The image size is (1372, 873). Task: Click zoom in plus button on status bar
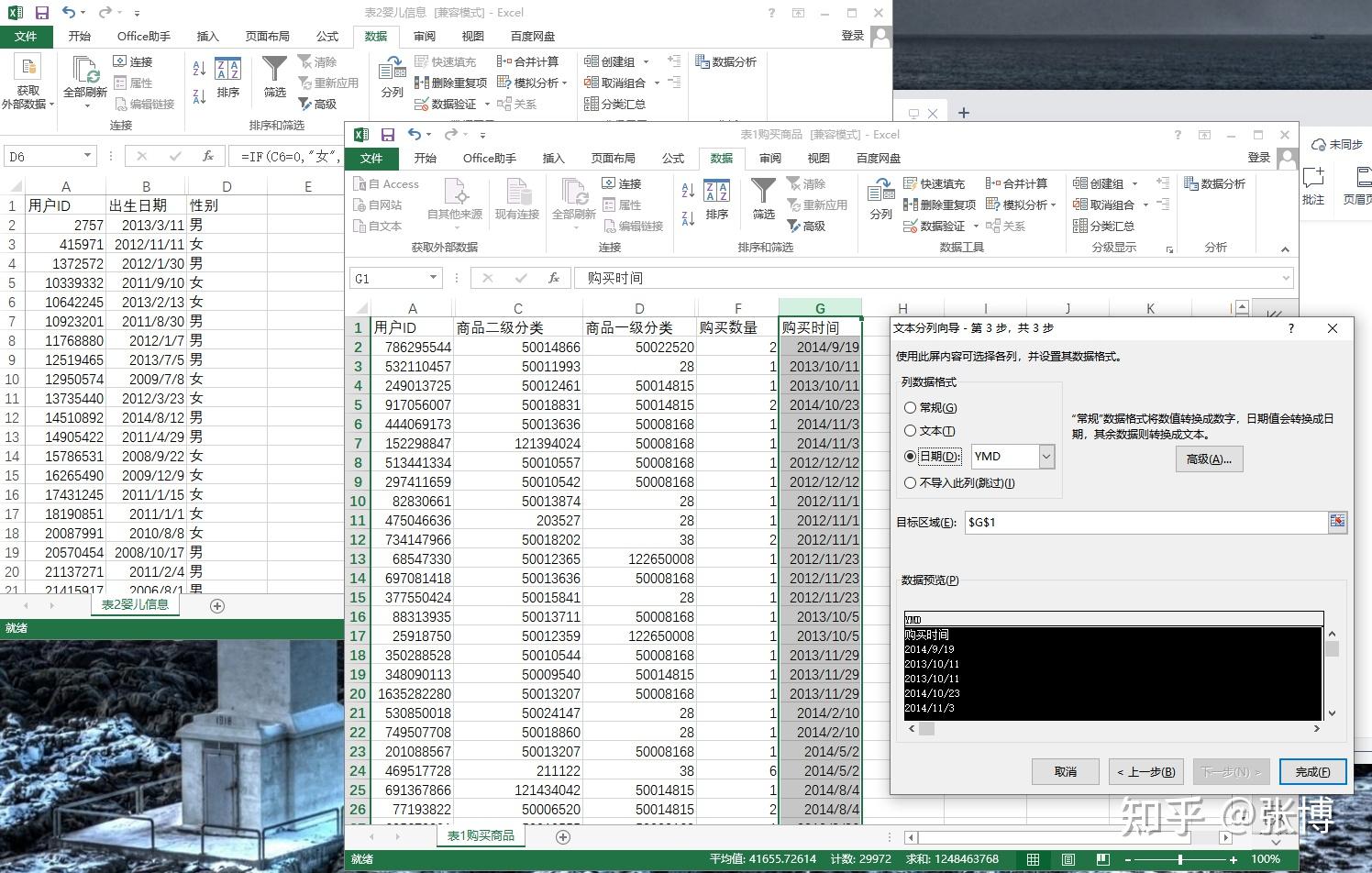tap(1235, 859)
